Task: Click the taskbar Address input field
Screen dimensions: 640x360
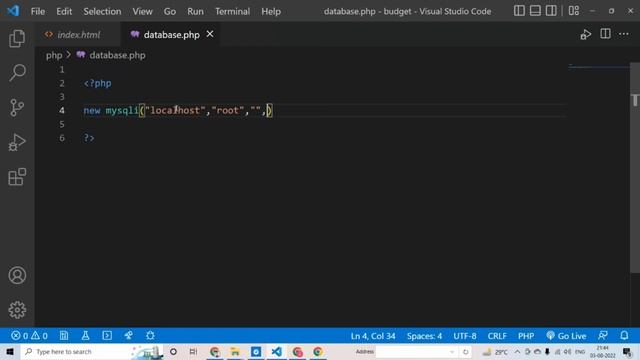Action: pos(416,351)
